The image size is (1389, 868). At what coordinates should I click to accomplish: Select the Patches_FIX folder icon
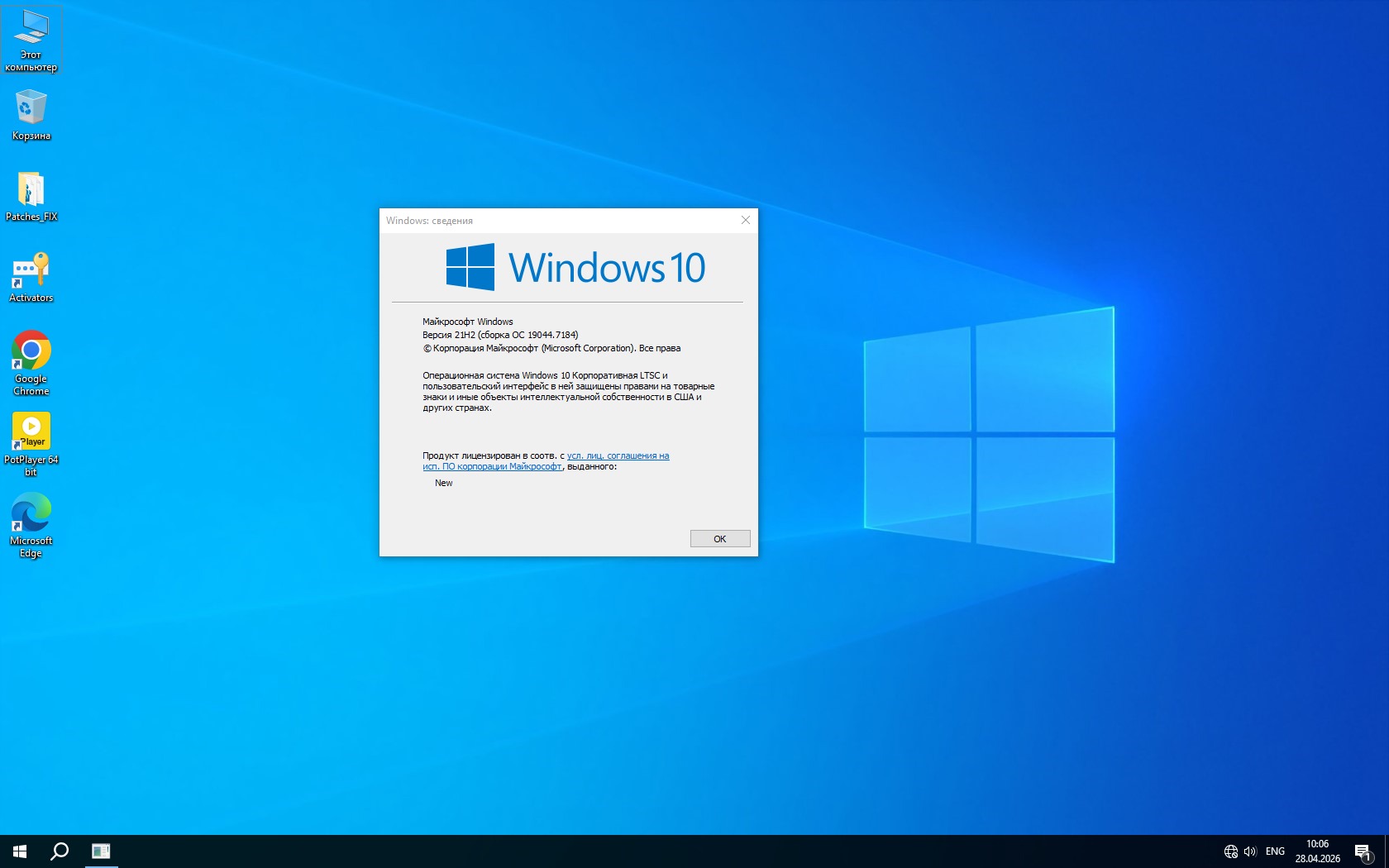pyautogui.click(x=31, y=196)
